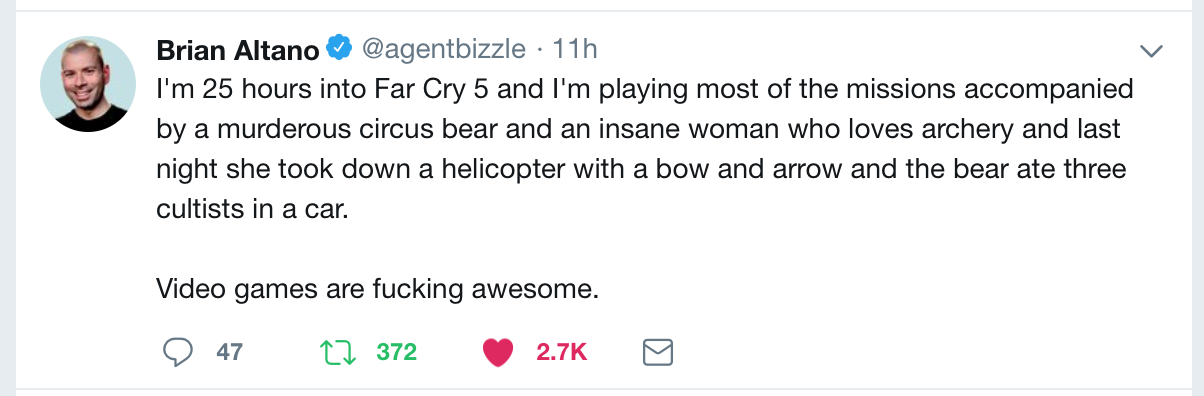
Task: Click the 372 retweets count
Action: click(x=396, y=352)
